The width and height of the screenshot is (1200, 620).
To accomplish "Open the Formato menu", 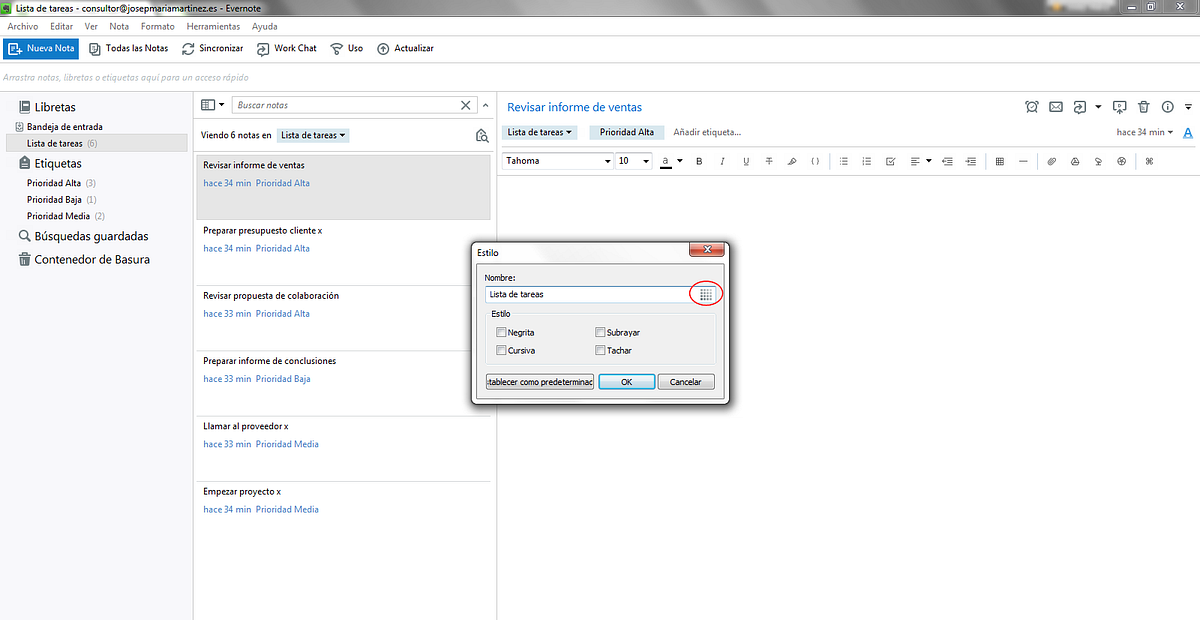I will point(157,26).
